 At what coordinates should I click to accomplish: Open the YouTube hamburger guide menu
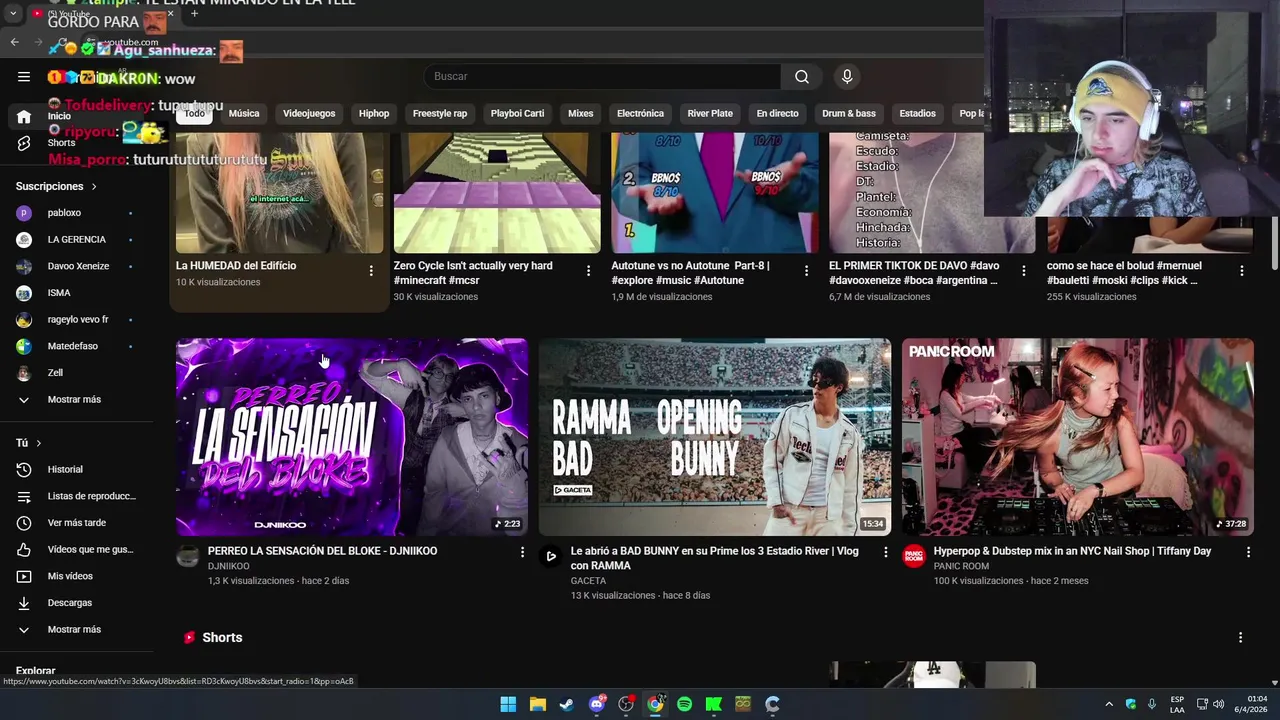(24, 77)
